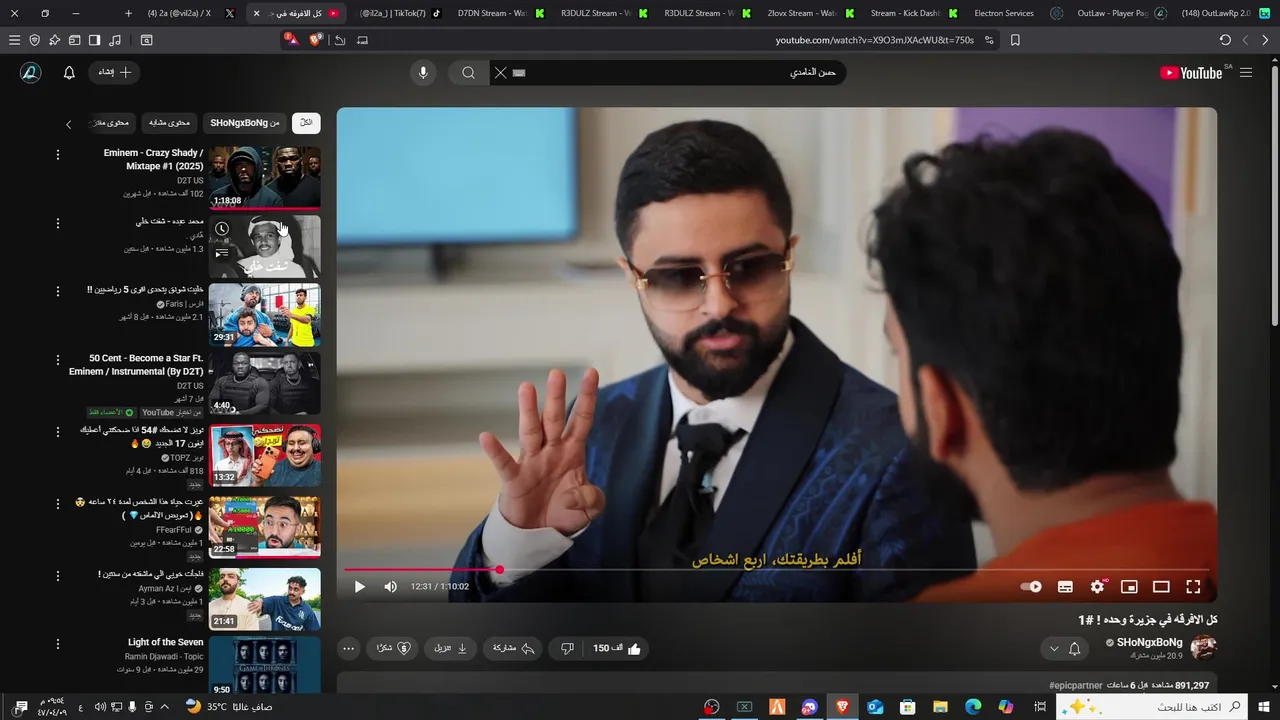Enter full screen video mode

1193,587
